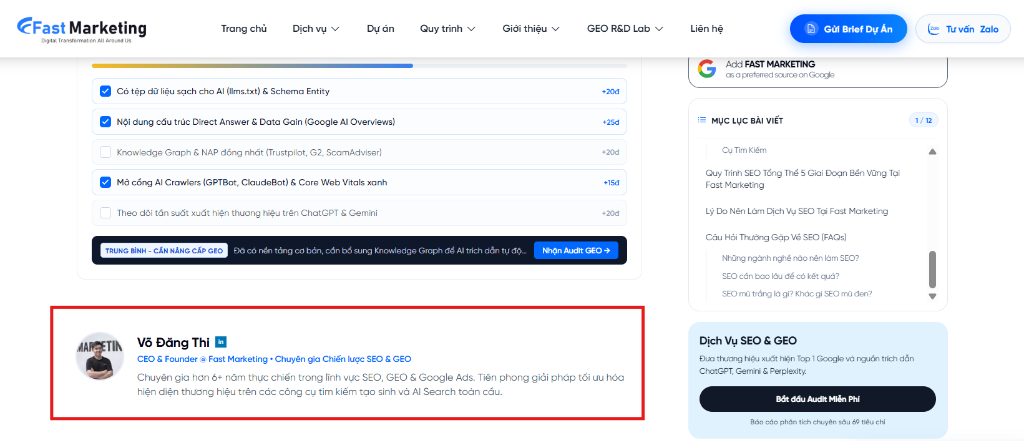Jump to Quy Trình SEO Tổng Thể section
Screen dimensions: 1024x441
tap(803, 179)
